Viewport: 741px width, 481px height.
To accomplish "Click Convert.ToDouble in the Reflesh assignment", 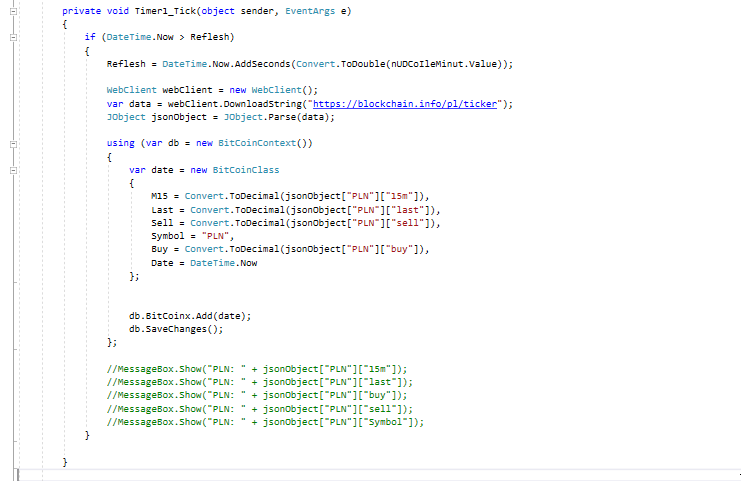I will (x=341, y=64).
